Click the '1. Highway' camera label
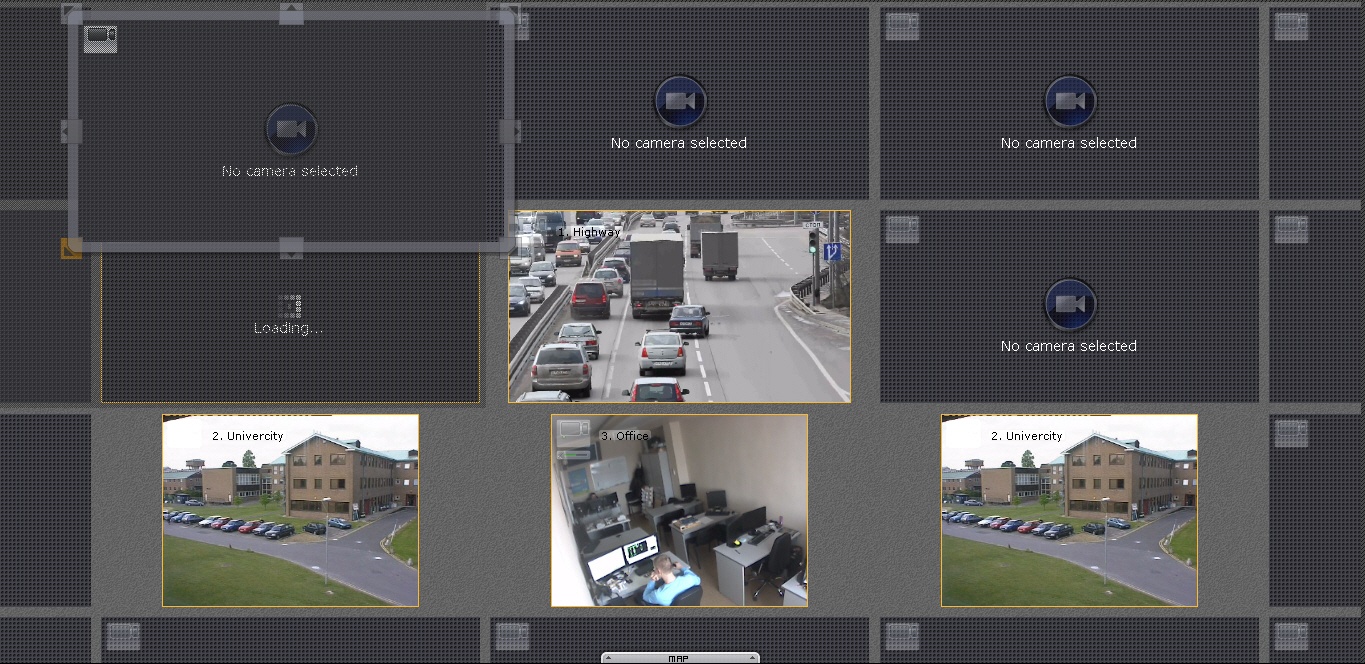Screen dimensions: 1365x664 (590, 232)
